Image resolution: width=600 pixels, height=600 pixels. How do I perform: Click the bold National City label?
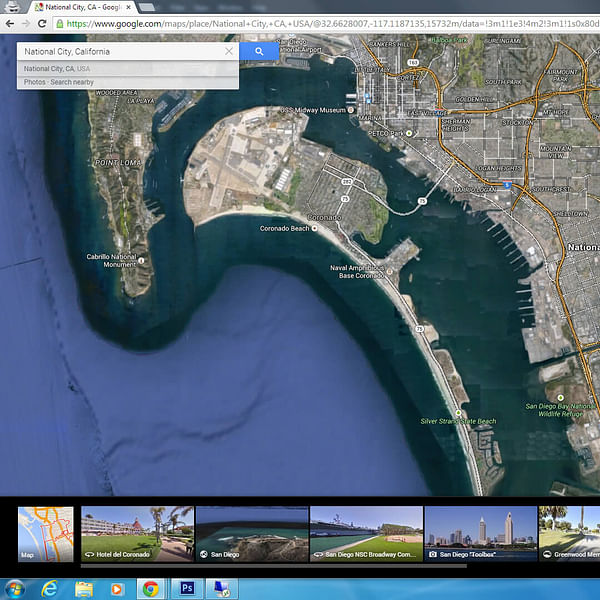(584, 248)
